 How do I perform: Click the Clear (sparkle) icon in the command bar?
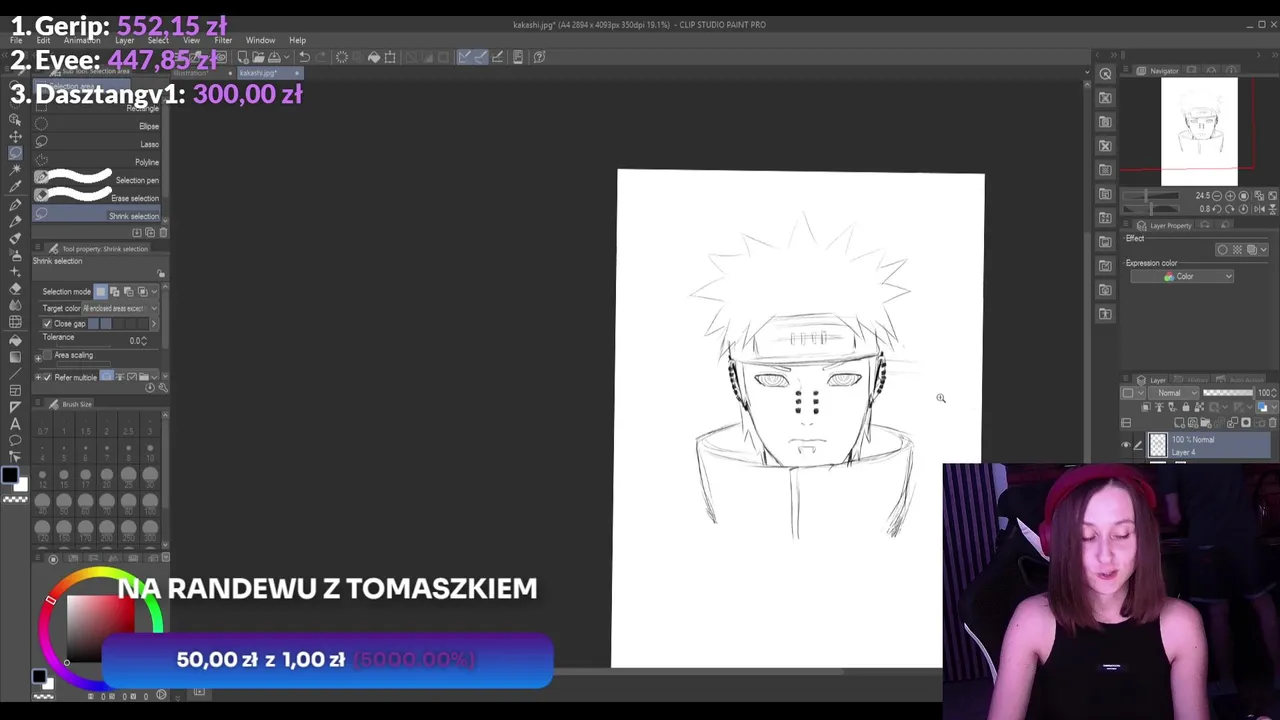click(342, 57)
